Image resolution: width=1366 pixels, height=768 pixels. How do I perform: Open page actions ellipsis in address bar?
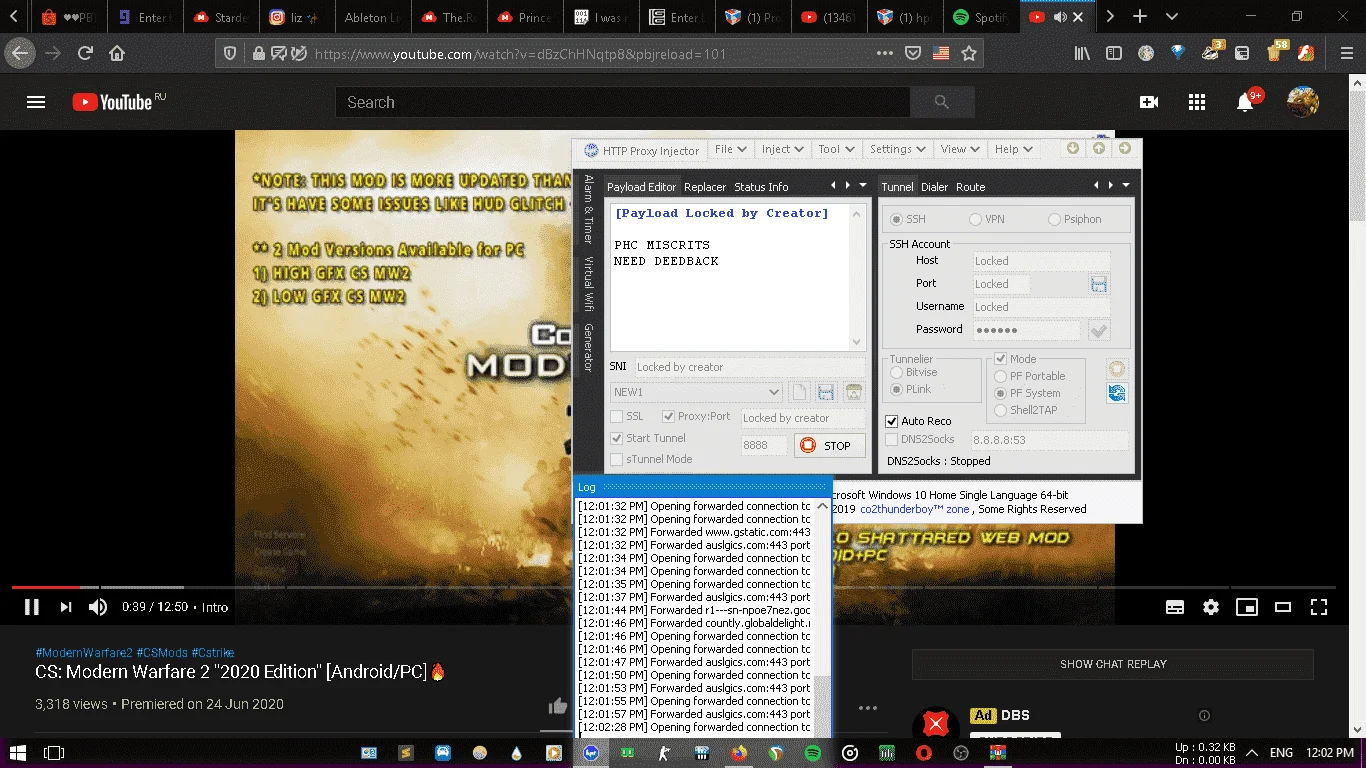885,54
